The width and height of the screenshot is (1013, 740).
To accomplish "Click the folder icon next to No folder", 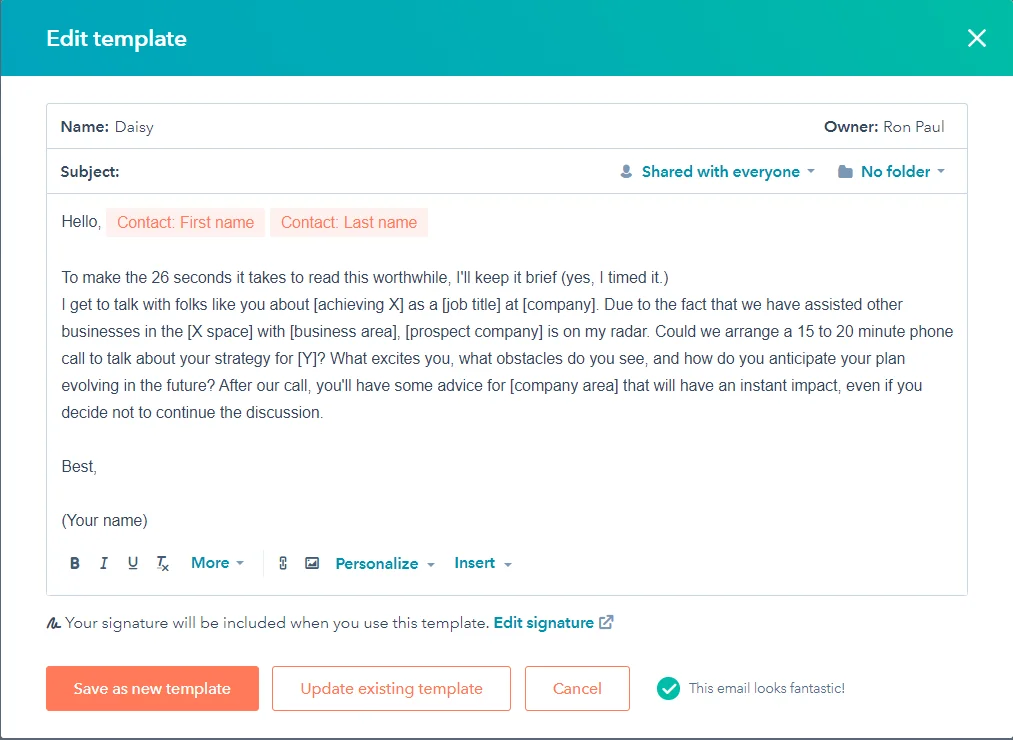I will click(846, 171).
